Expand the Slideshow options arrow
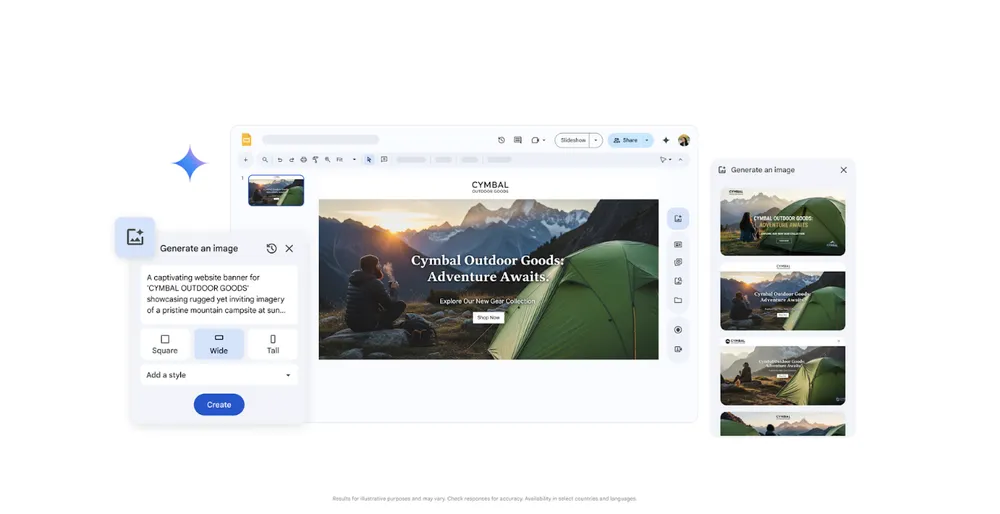The width and height of the screenshot is (1000, 514). point(596,140)
